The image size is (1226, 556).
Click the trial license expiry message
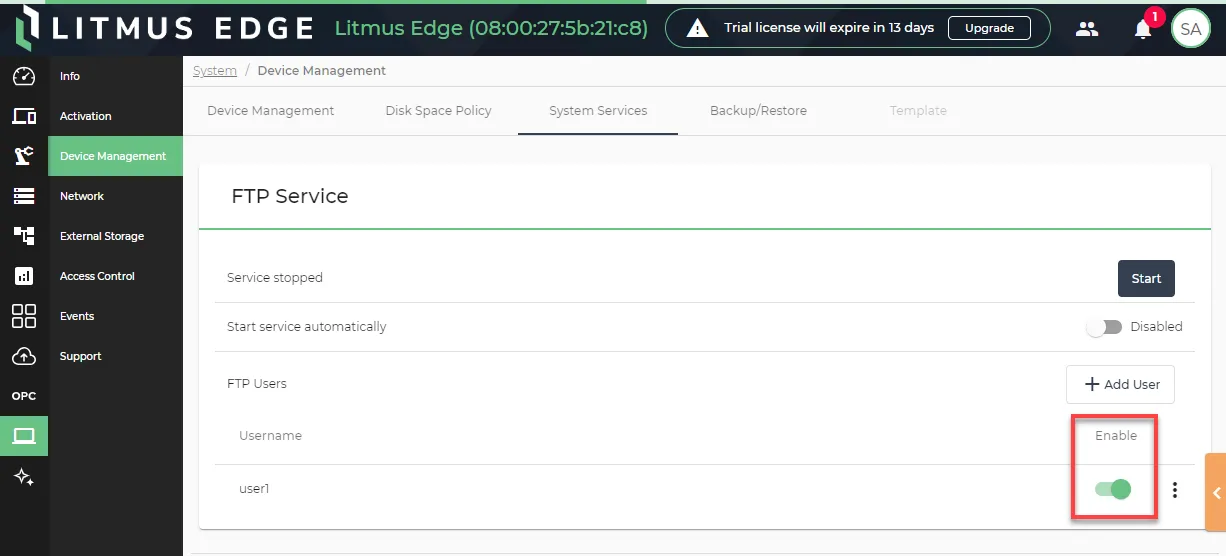click(829, 28)
